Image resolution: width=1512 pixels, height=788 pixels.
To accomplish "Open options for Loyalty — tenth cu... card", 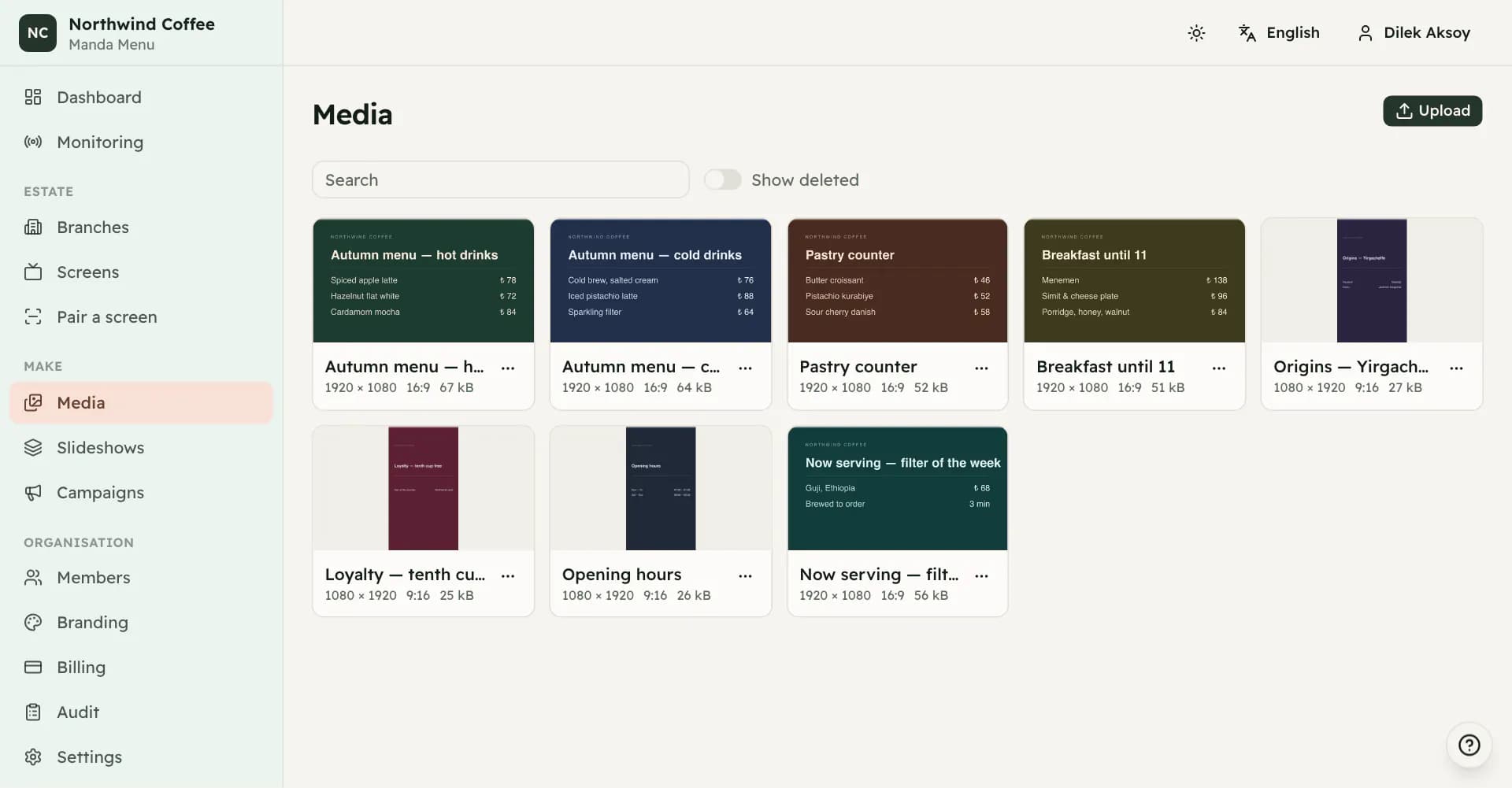I will coord(508,575).
